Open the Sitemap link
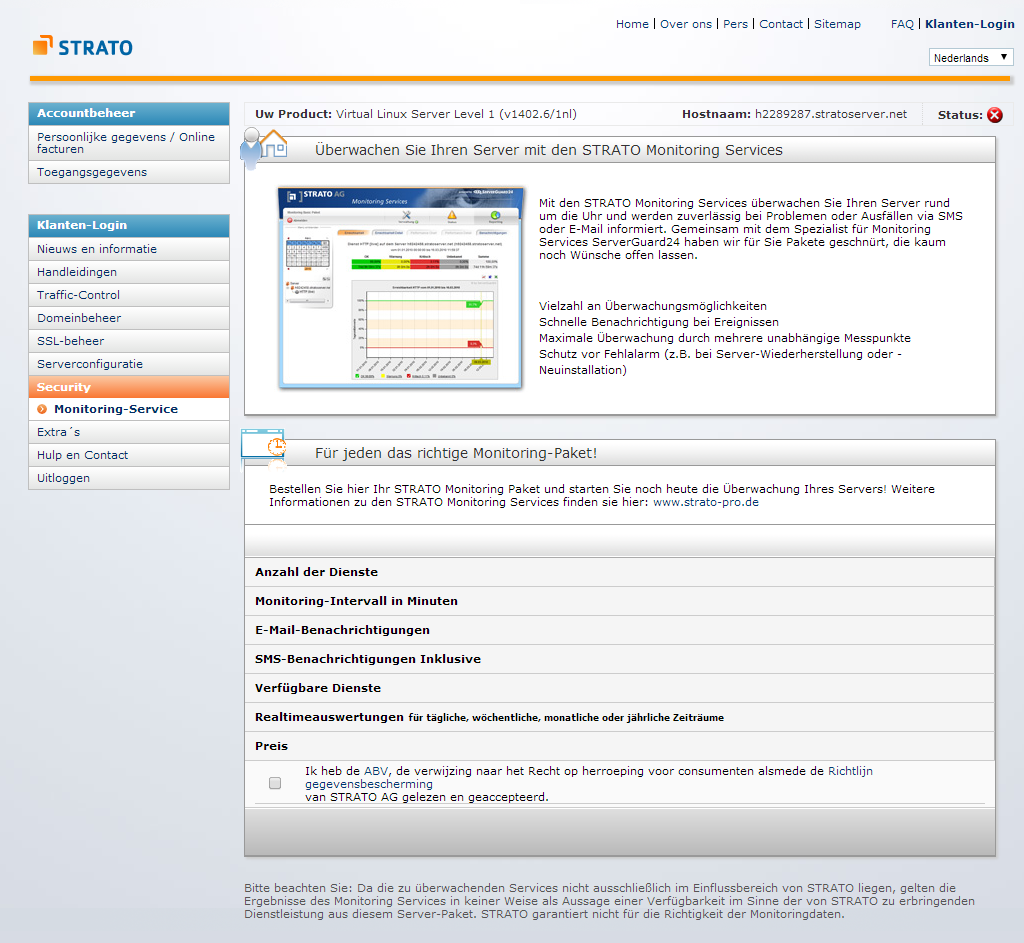Screen dimensions: 1024x943 pos(837,24)
